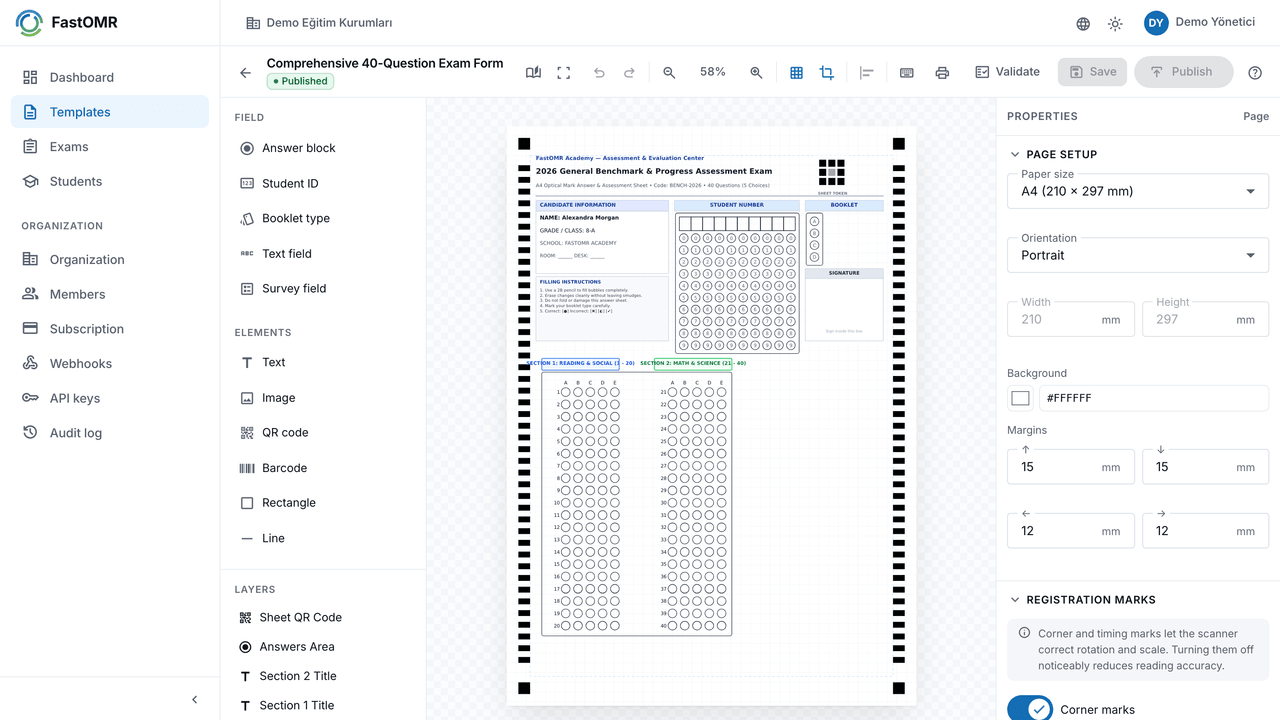Click the fit-to-screen icon

(x=564, y=72)
